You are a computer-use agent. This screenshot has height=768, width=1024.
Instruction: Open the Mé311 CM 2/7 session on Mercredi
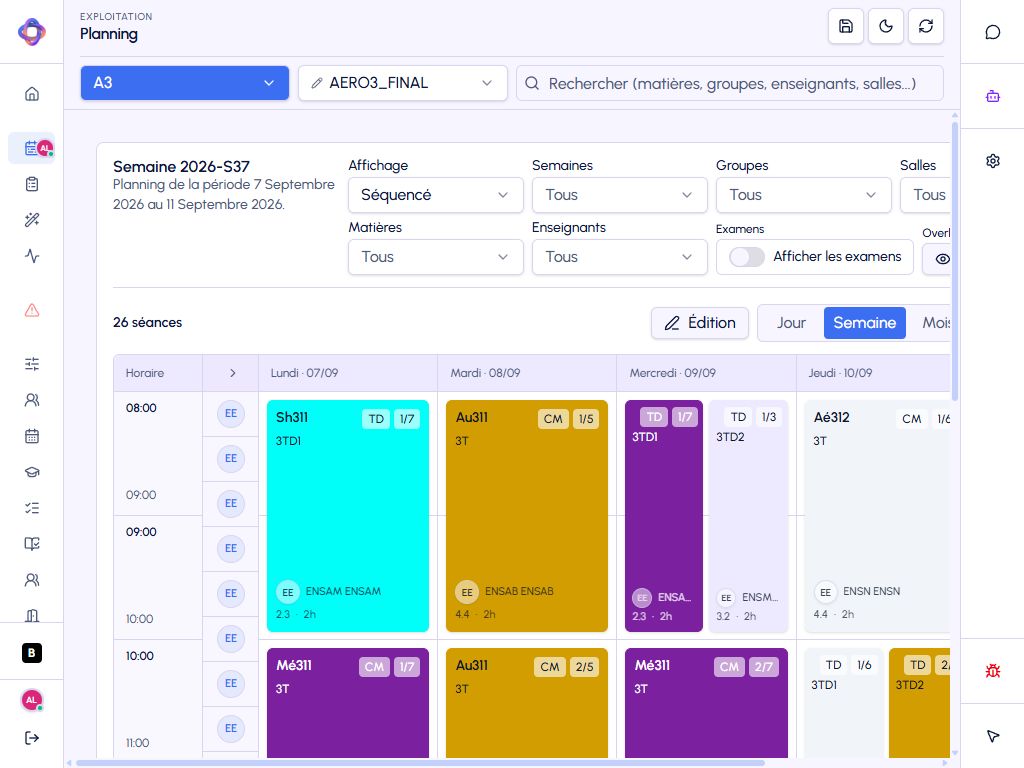[706, 703]
